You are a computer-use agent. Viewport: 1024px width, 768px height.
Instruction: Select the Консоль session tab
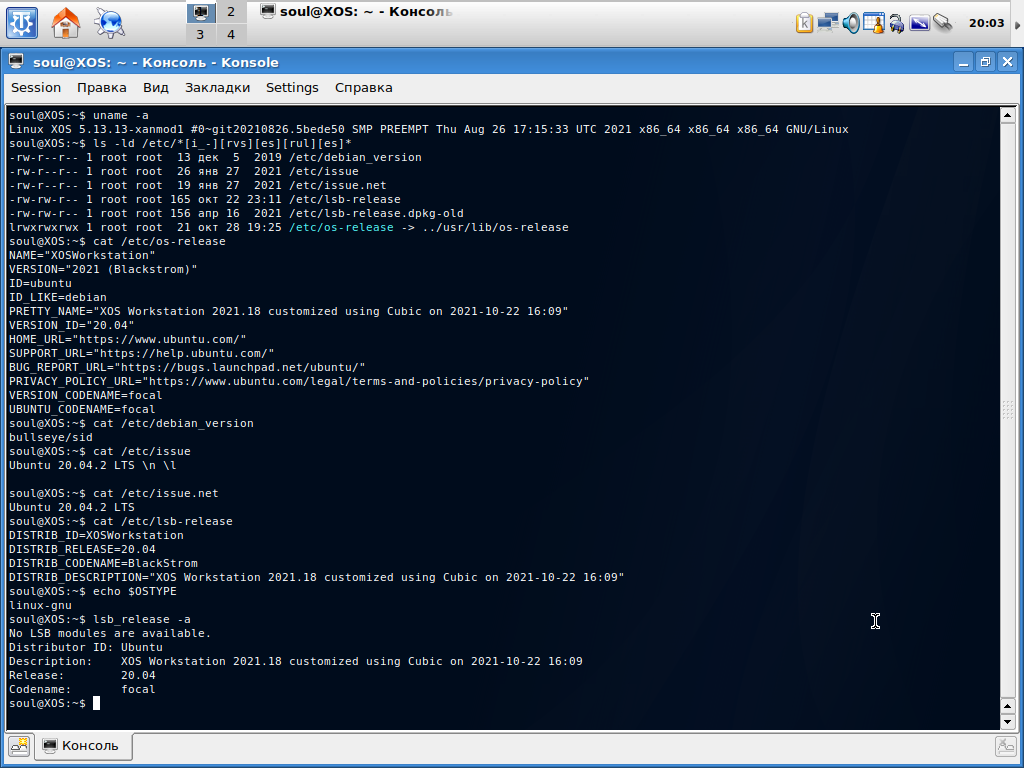pyautogui.click(x=84, y=746)
